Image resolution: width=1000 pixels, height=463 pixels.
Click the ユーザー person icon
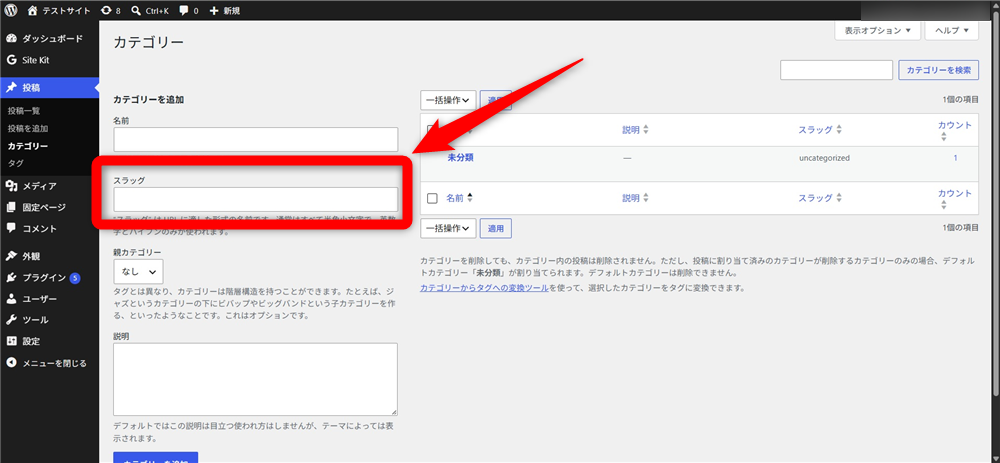point(11,298)
